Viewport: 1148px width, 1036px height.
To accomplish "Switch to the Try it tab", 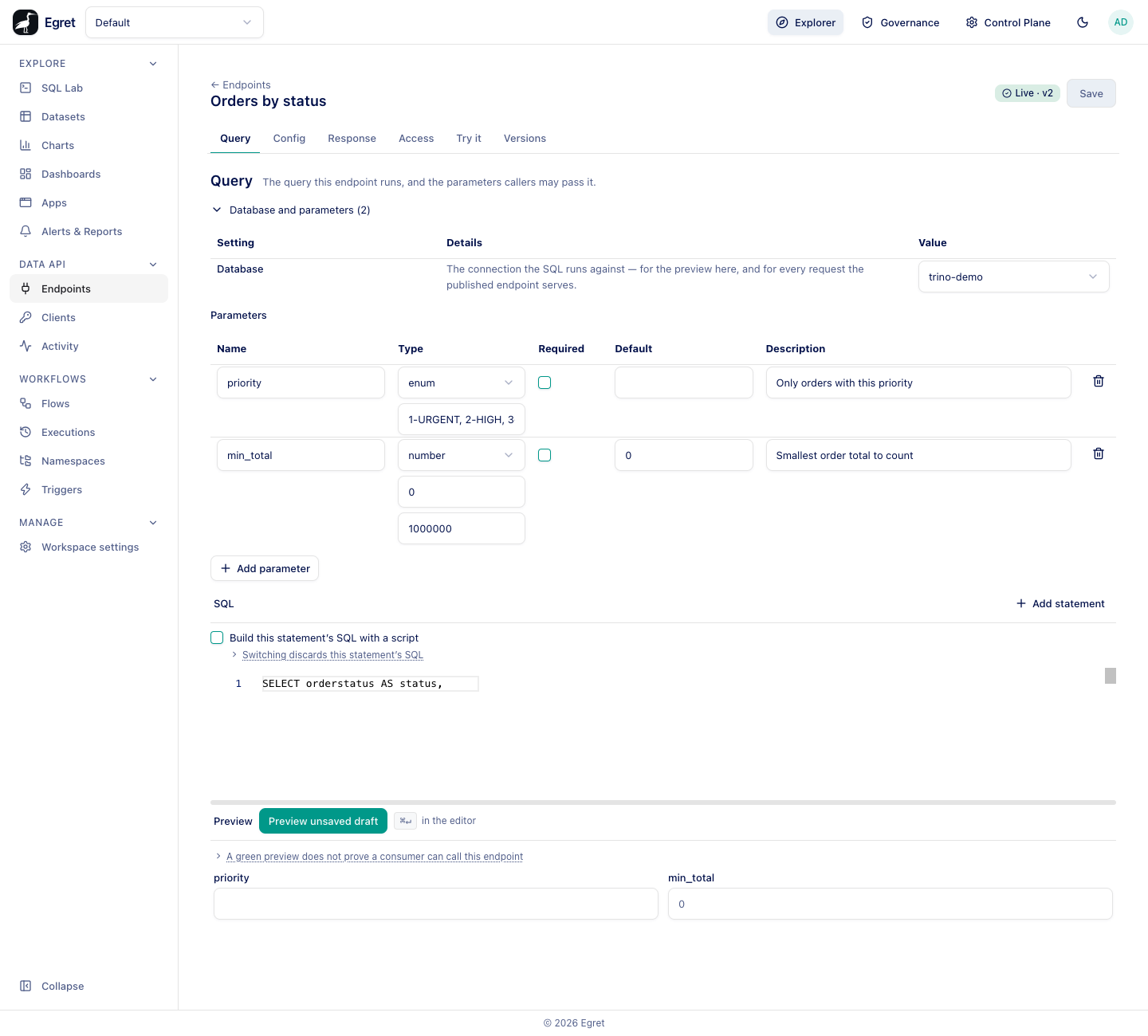I will 469,139.
